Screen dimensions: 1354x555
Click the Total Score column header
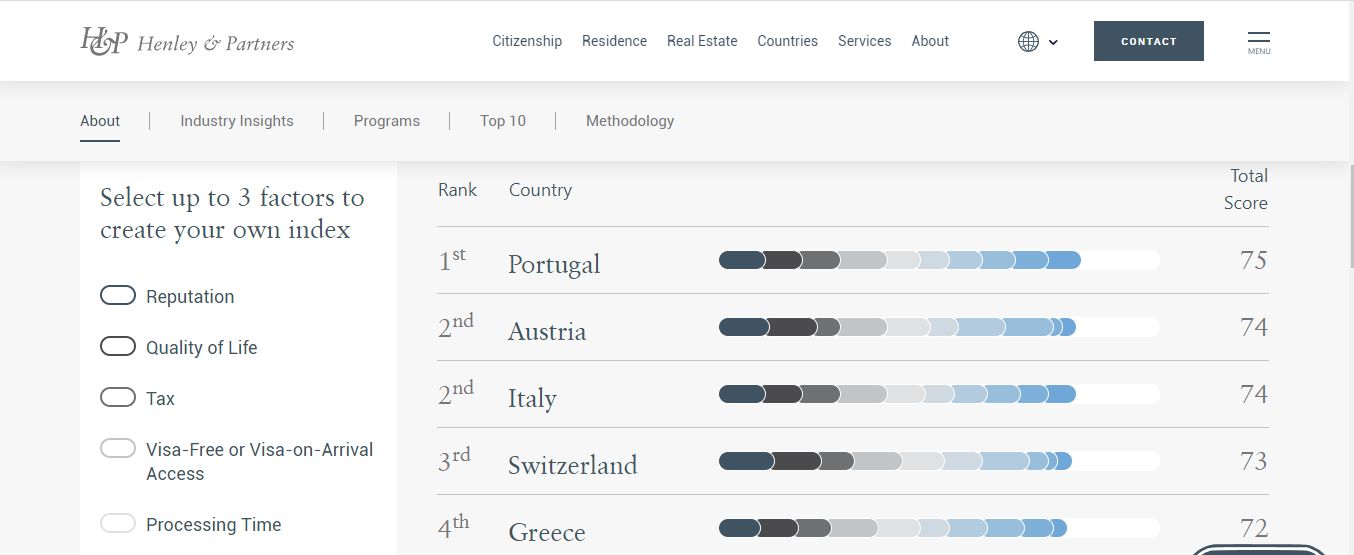click(x=1246, y=189)
